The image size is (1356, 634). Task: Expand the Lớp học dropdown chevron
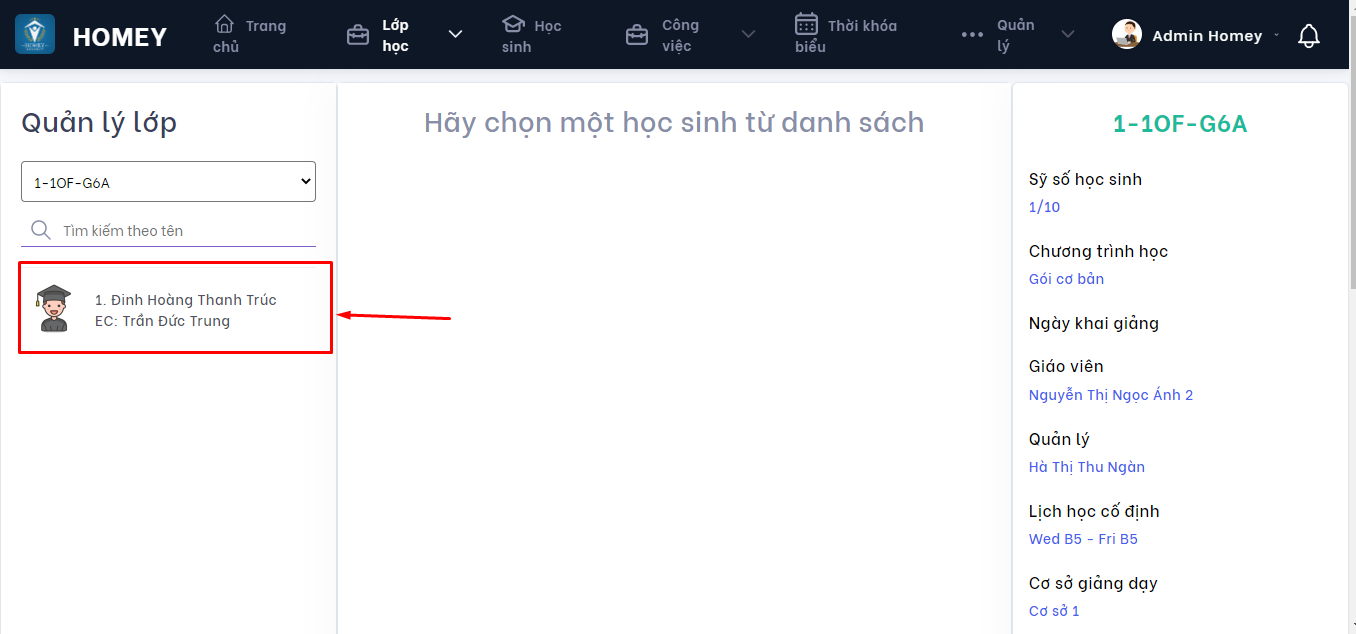point(455,33)
